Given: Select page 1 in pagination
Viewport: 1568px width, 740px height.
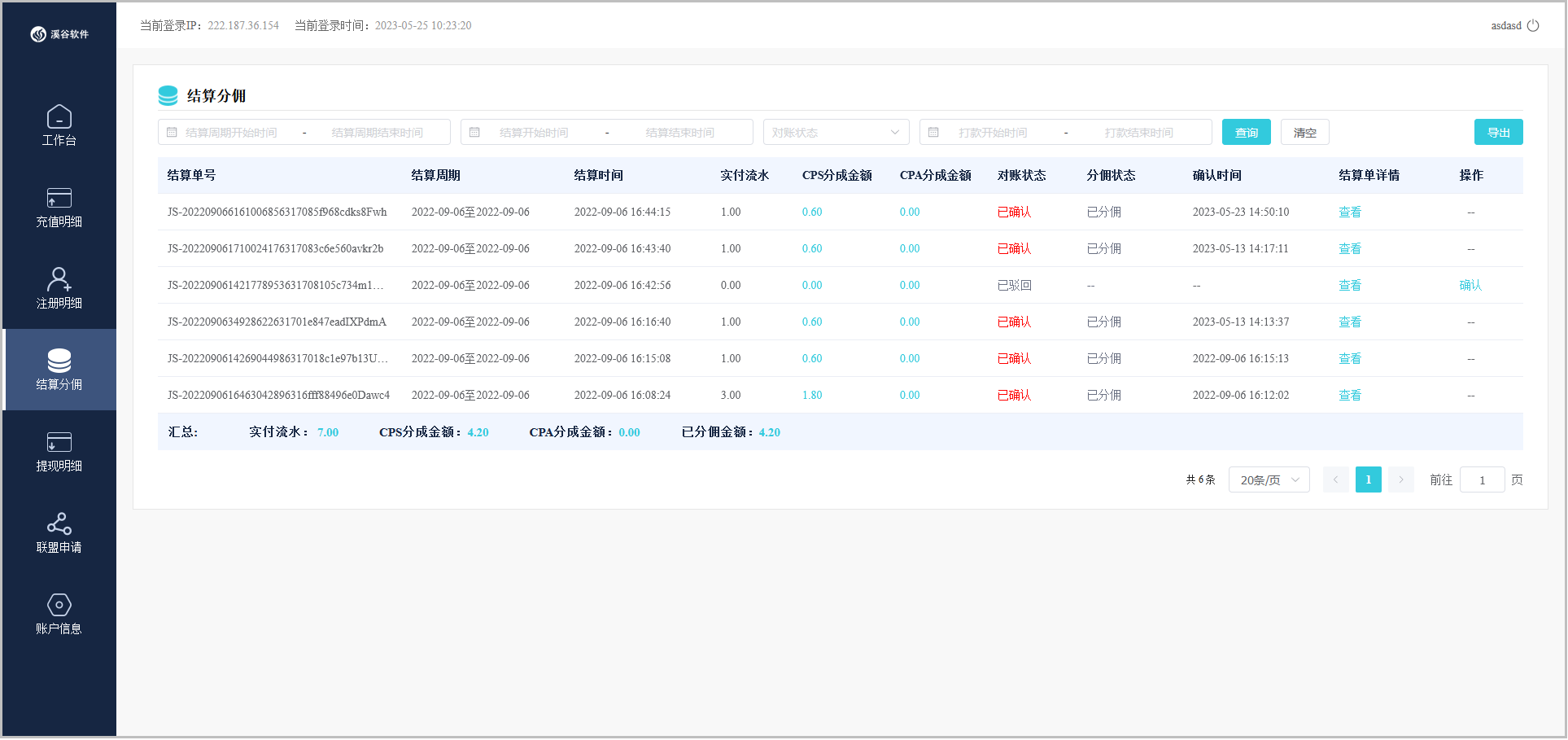Looking at the screenshot, I should [1368, 479].
